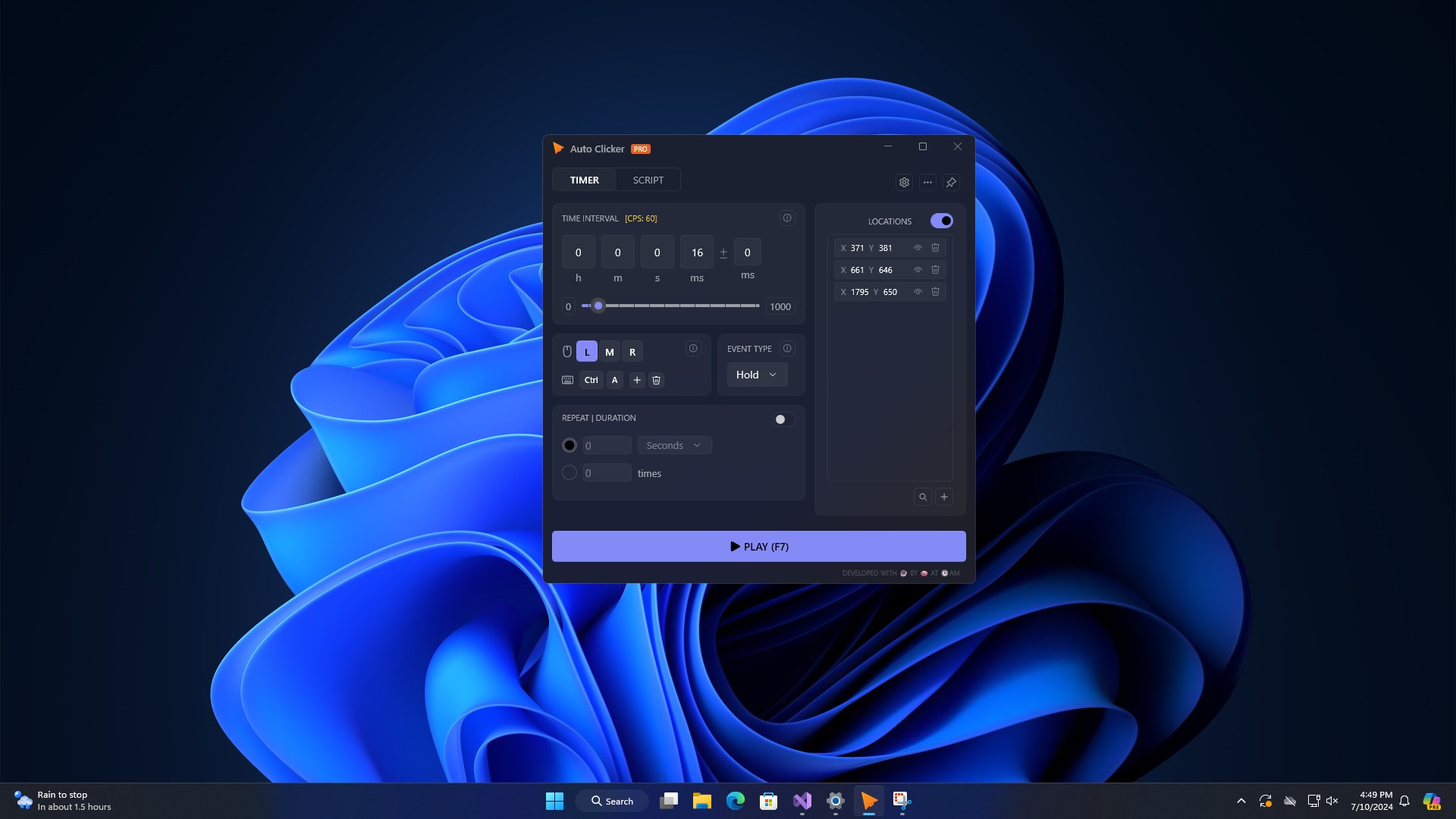The image size is (1456, 819).
Task: Delete the key combo using trash icon
Action: pyautogui.click(x=656, y=380)
